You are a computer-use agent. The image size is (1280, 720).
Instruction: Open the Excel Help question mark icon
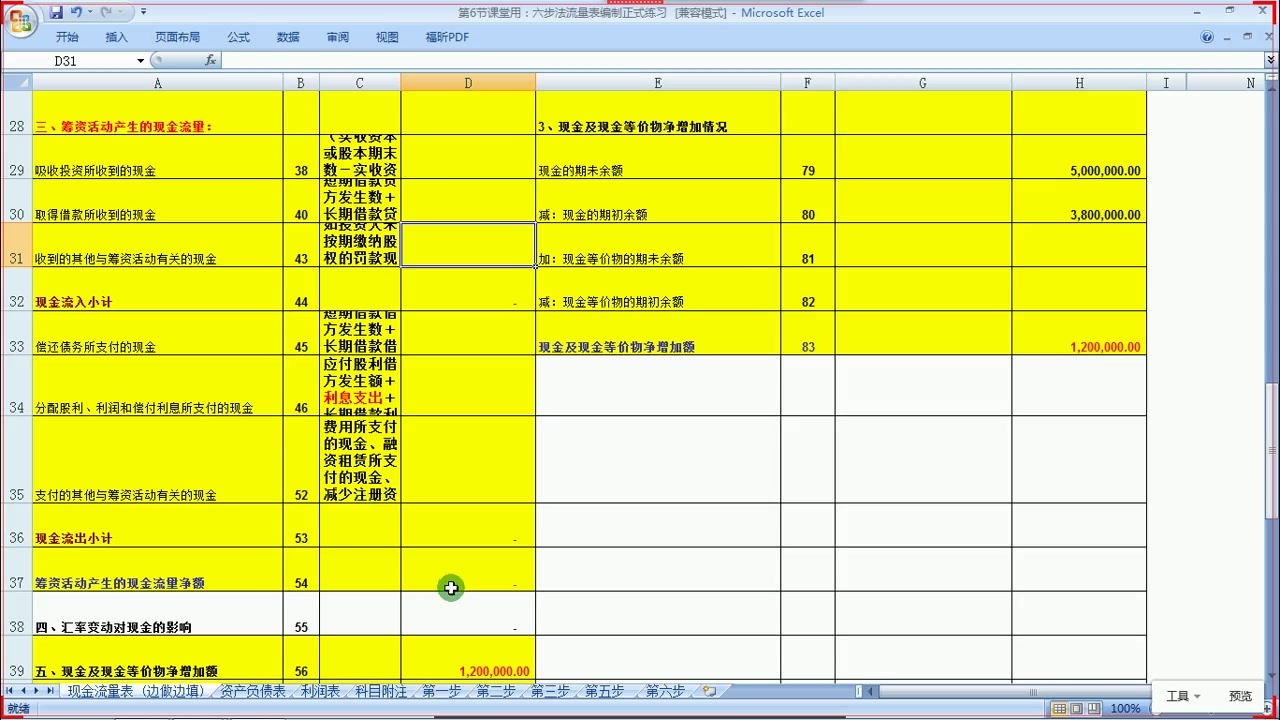pyautogui.click(x=1207, y=37)
